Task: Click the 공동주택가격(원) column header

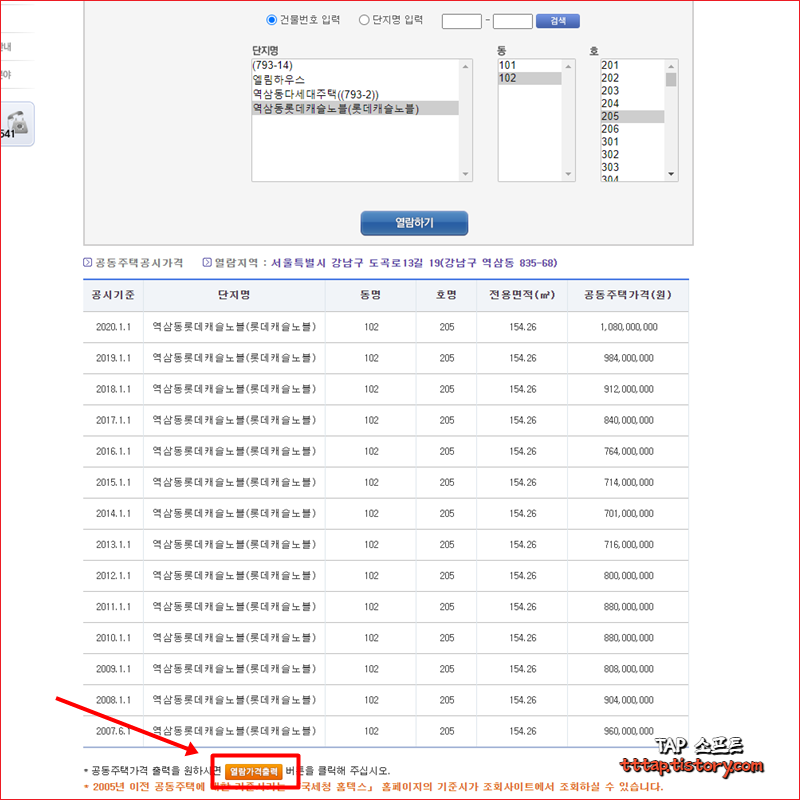Action: click(628, 295)
